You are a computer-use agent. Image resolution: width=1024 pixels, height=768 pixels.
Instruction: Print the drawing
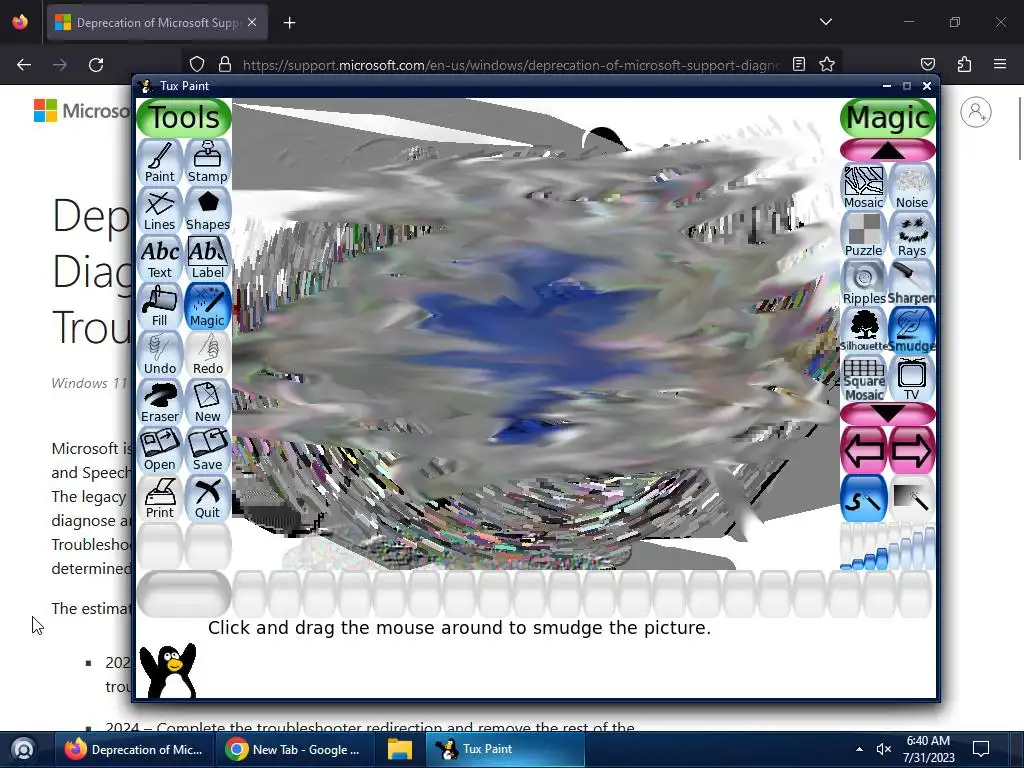(x=159, y=498)
